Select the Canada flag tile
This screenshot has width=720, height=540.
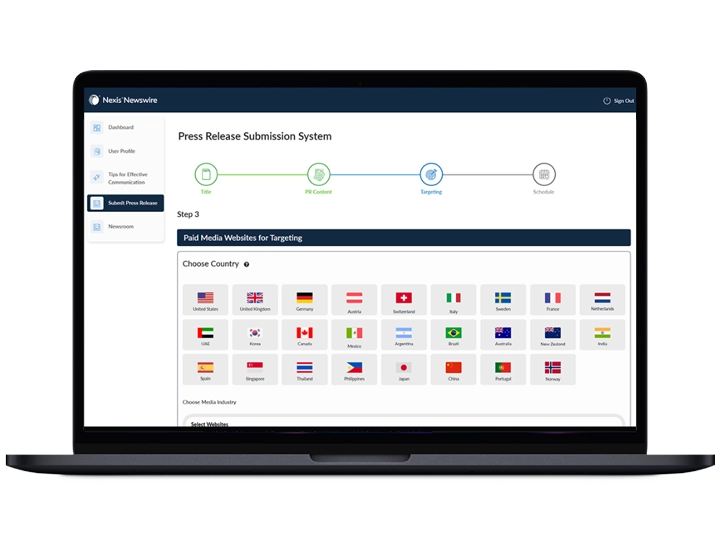point(304,335)
